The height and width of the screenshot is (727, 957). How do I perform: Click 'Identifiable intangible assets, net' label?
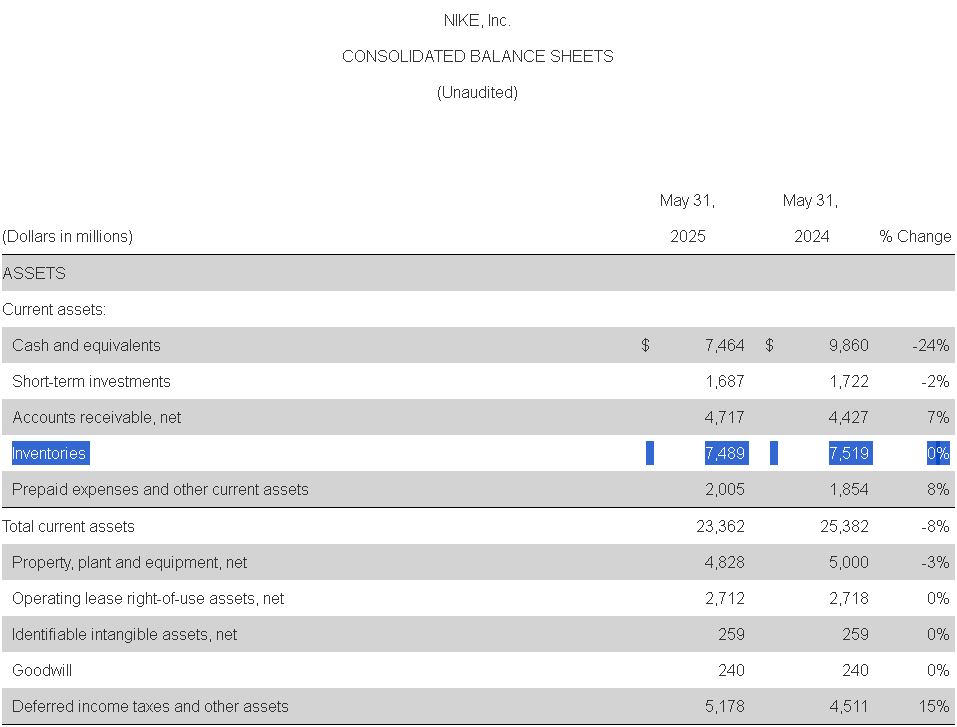[125, 634]
